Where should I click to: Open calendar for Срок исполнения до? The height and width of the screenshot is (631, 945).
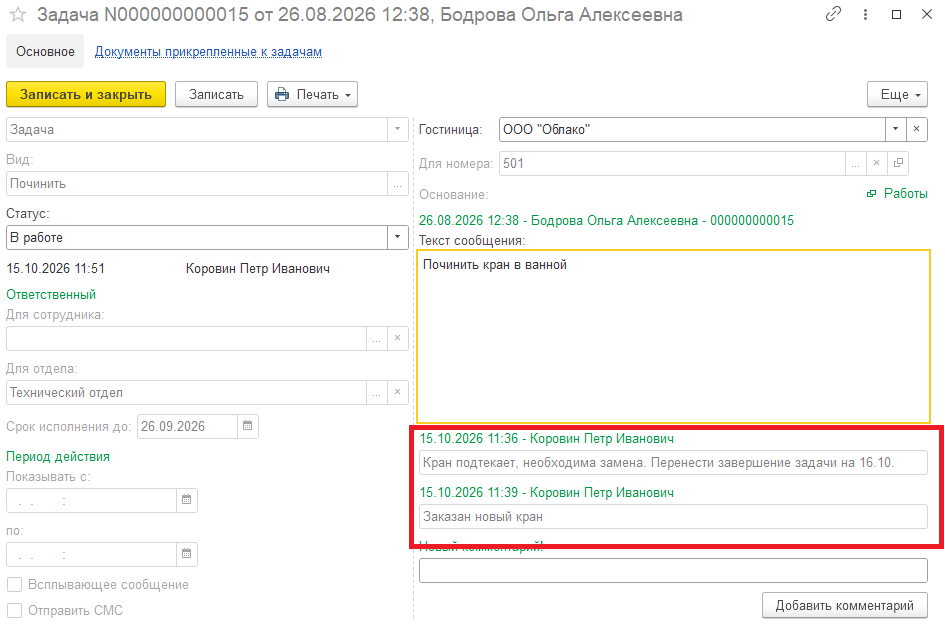pyautogui.click(x=247, y=426)
